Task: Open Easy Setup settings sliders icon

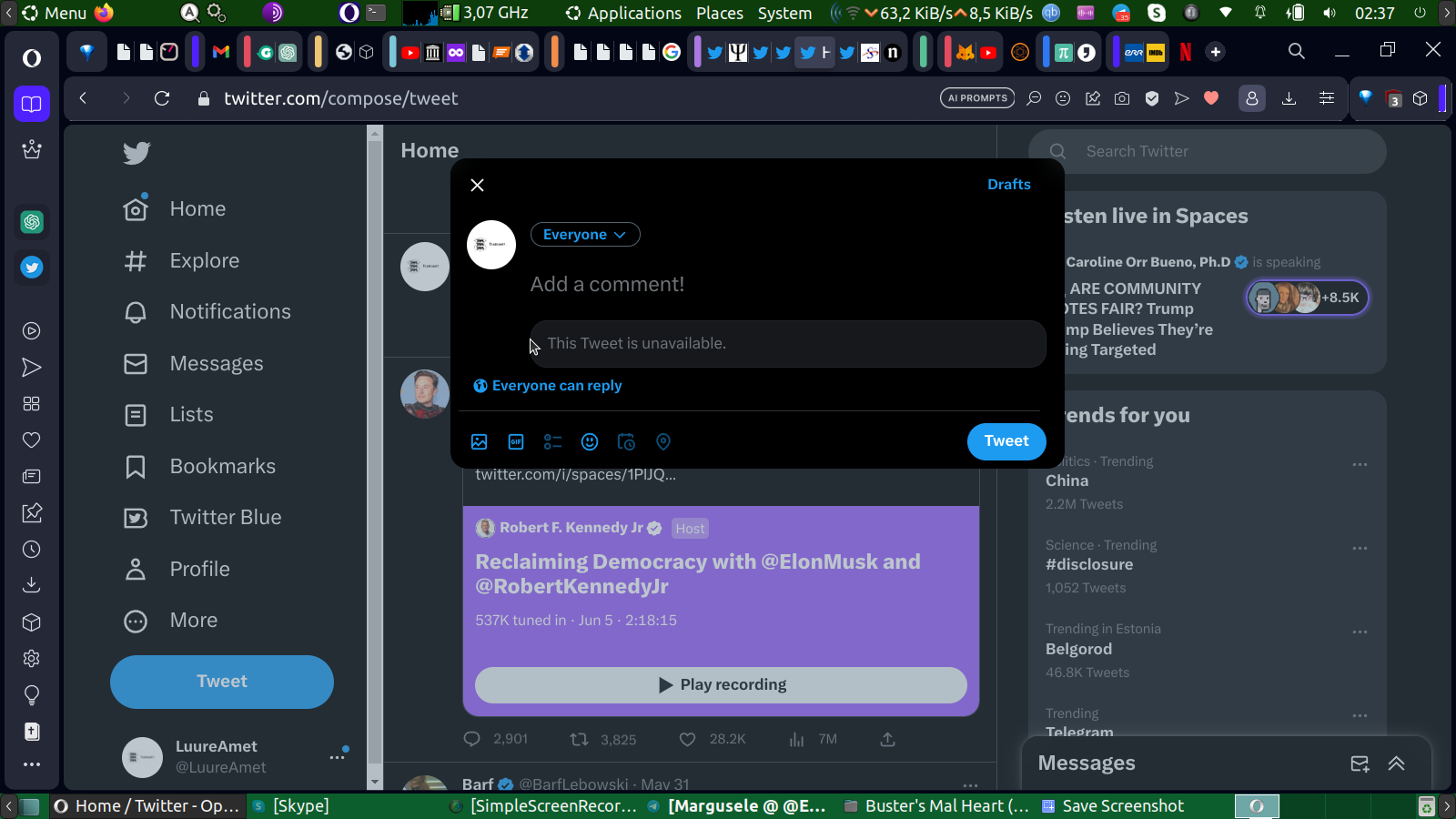Action: tap(1327, 98)
